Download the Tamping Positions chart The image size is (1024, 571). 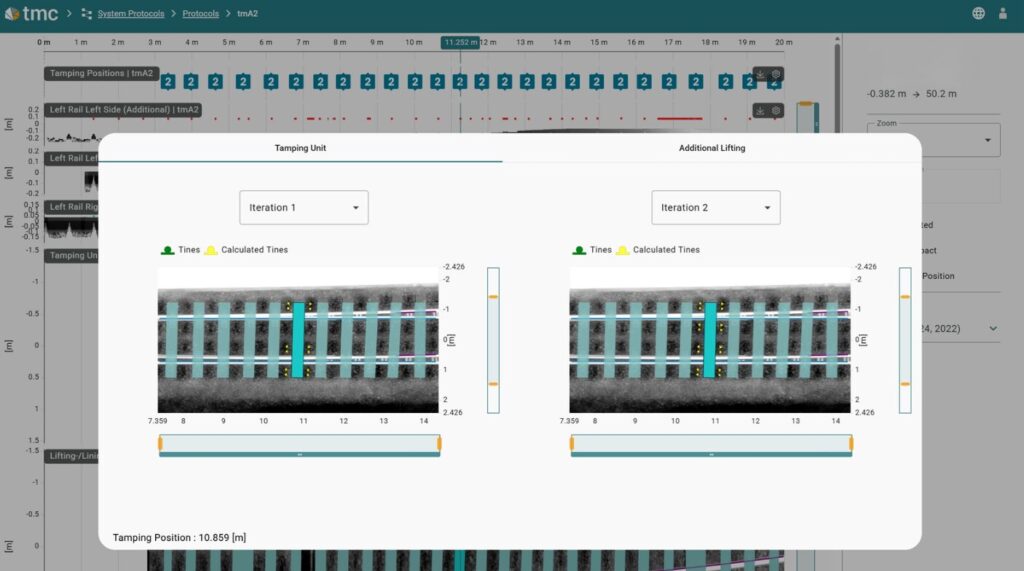click(x=760, y=74)
